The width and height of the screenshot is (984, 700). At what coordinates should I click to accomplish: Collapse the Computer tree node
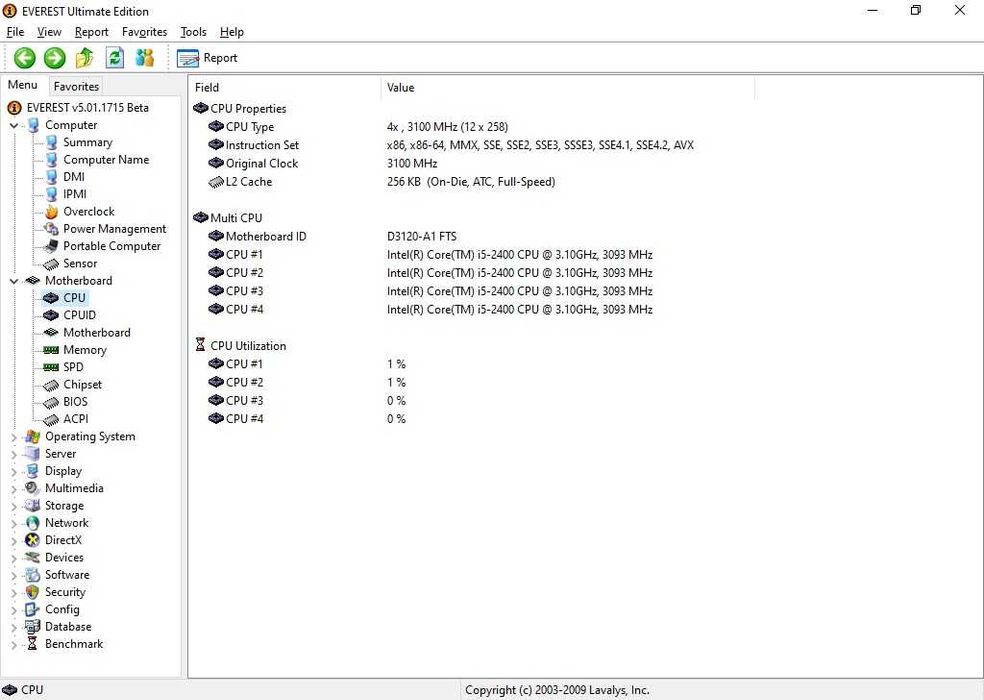click(x=14, y=126)
